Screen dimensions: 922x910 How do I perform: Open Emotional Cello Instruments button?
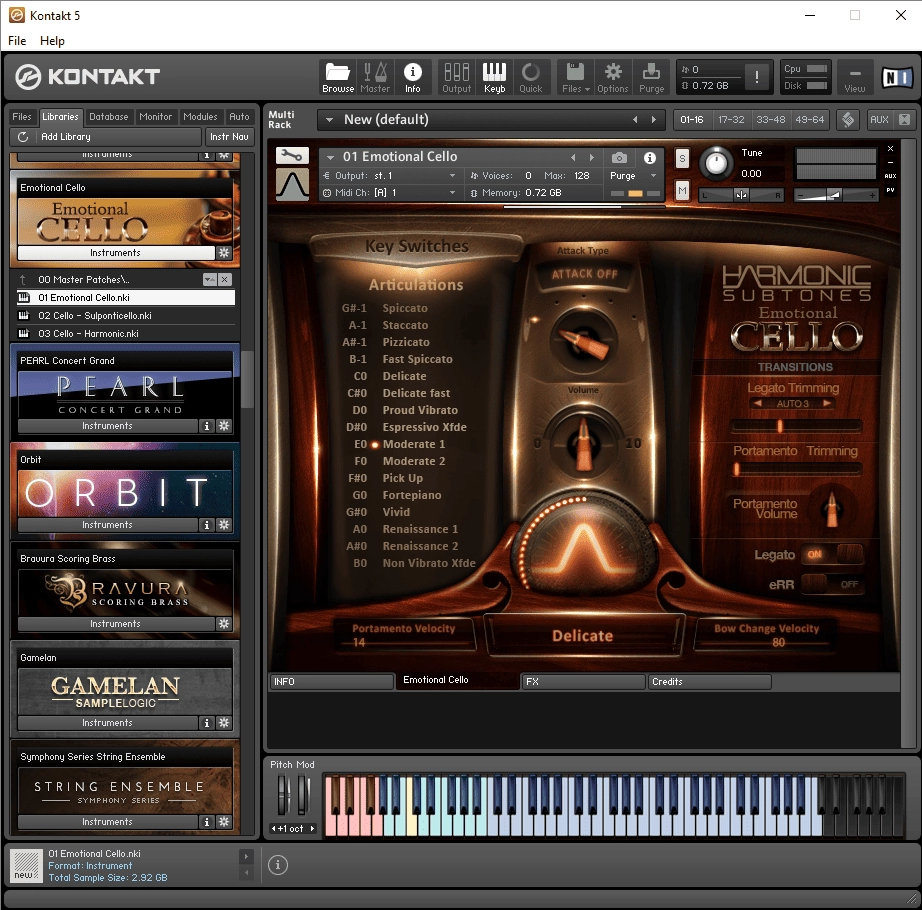click(x=115, y=252)
